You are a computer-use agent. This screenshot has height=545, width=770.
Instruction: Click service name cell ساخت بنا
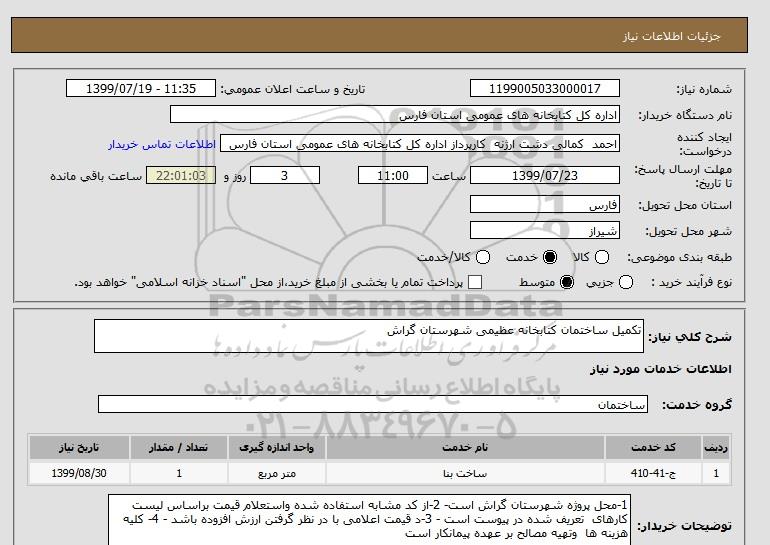(465, 473)
